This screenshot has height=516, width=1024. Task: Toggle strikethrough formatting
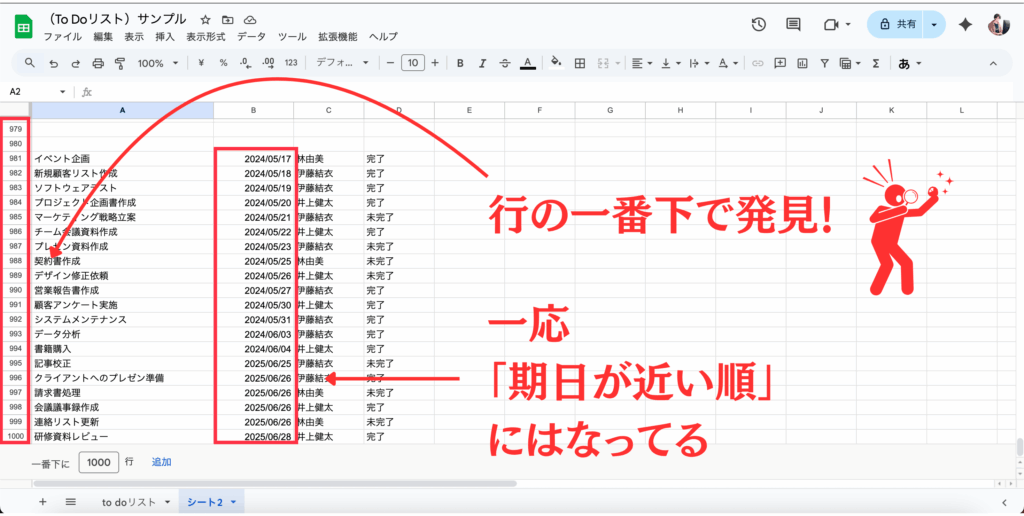(505, 63)
